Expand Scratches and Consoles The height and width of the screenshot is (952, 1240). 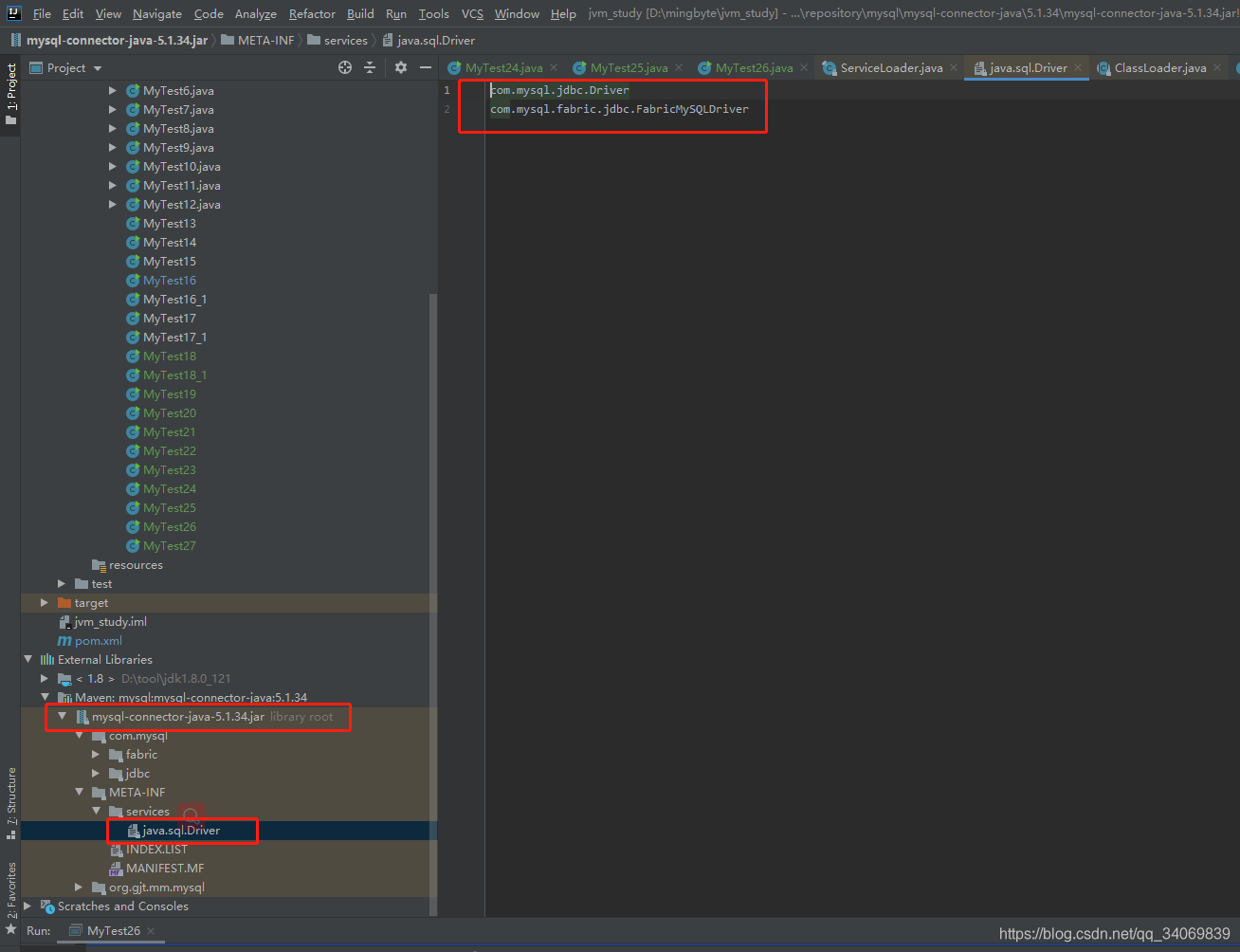[27, 906]
